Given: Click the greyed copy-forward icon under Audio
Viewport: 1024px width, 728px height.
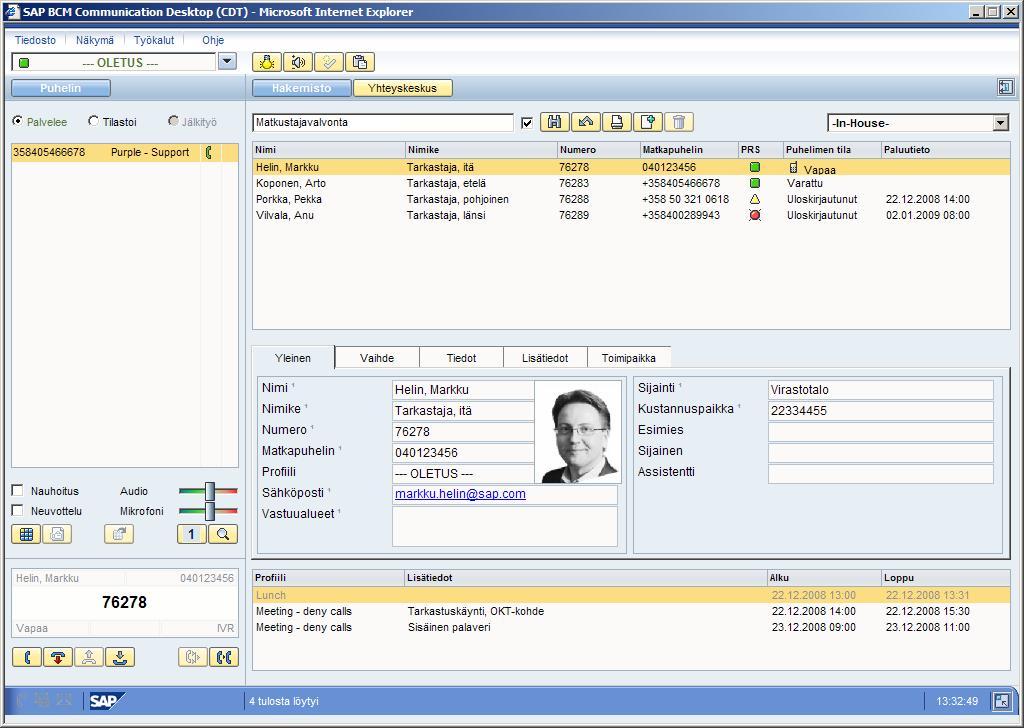Looking at the screenshot, I should 119,534.
